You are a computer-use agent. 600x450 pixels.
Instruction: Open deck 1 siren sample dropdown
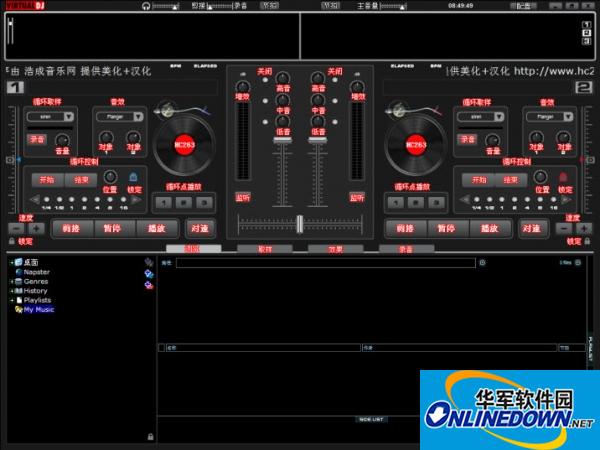[x=69, y=116]
